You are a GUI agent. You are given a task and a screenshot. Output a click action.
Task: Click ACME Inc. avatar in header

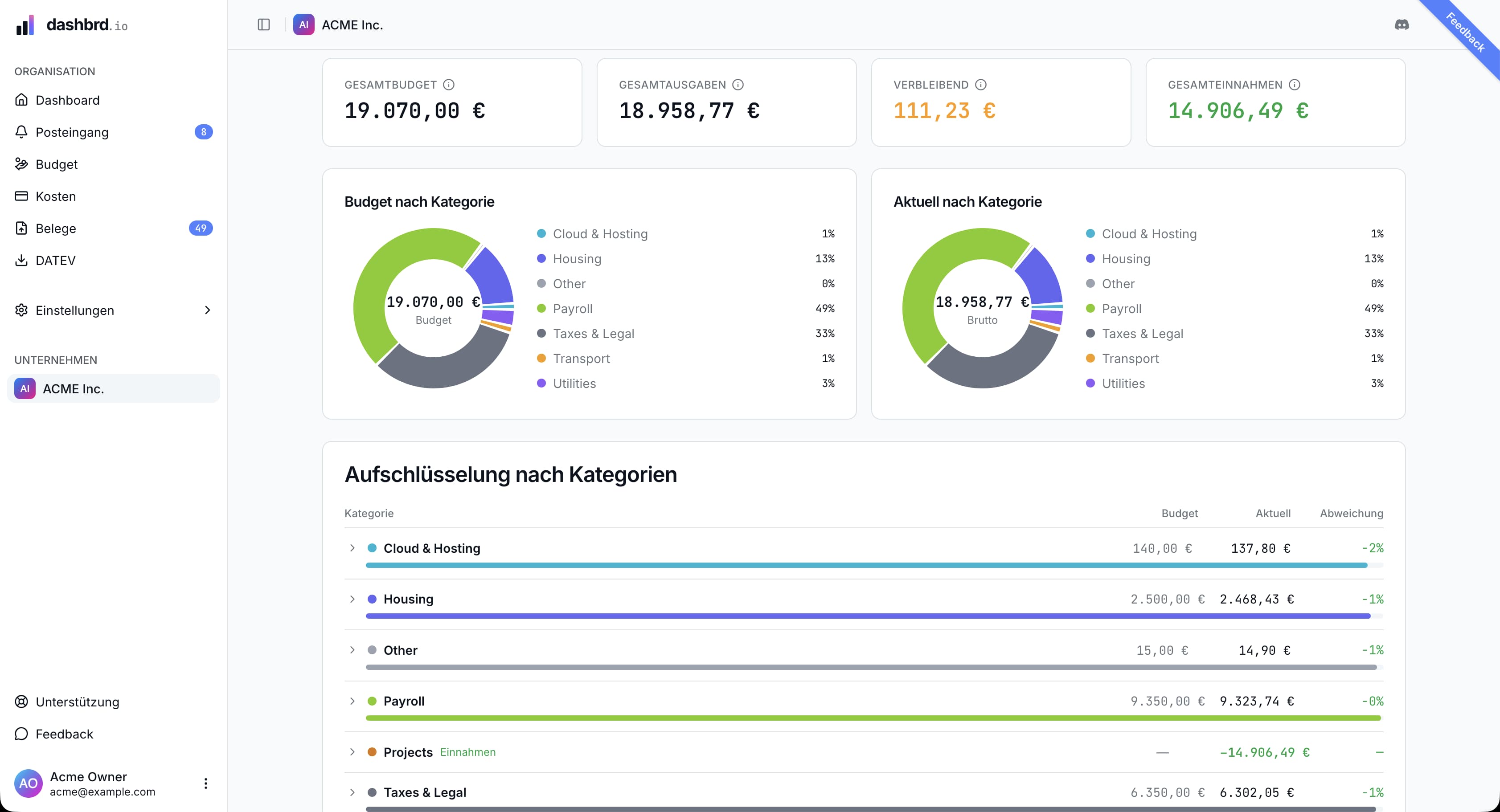click(x=304, y=24)
